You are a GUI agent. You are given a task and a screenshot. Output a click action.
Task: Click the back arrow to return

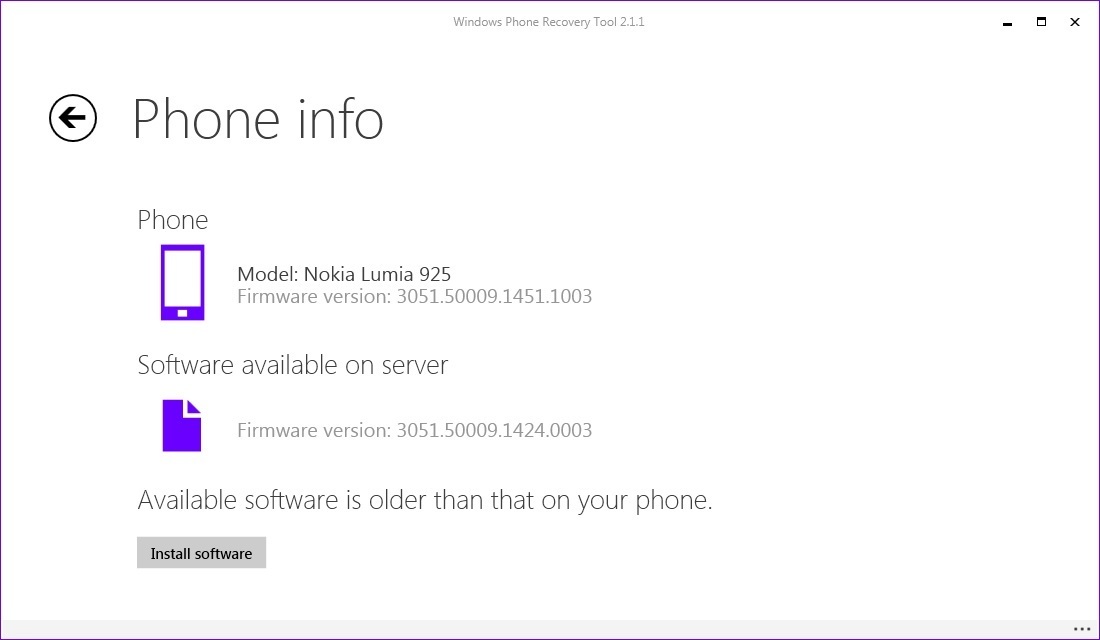pyautogui.click(x=72, y=119)
